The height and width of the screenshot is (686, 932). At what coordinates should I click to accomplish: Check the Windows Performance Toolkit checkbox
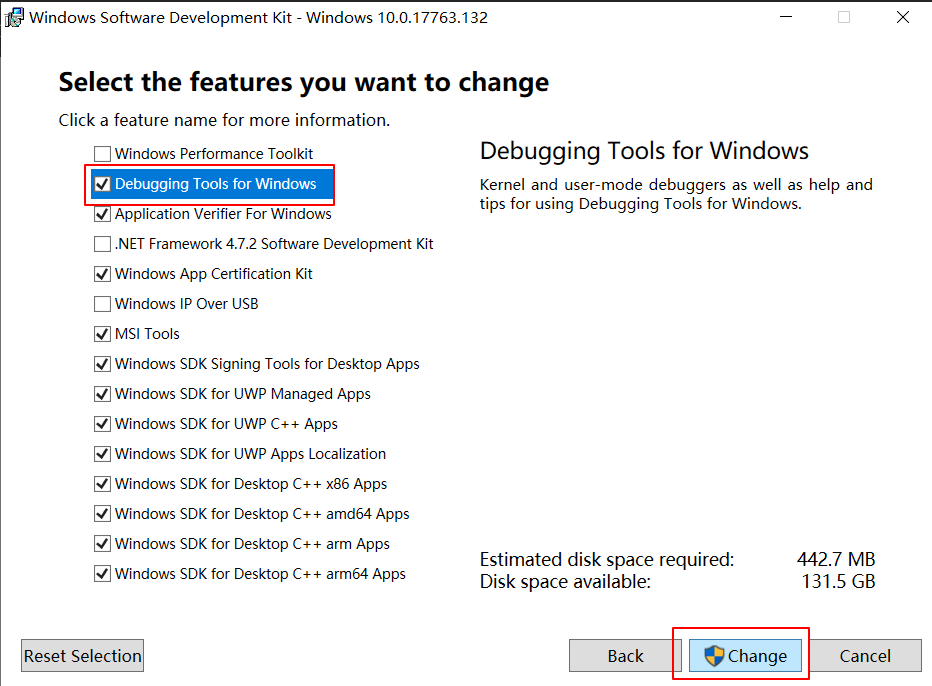pyautogui.click(x=102, y=154)
